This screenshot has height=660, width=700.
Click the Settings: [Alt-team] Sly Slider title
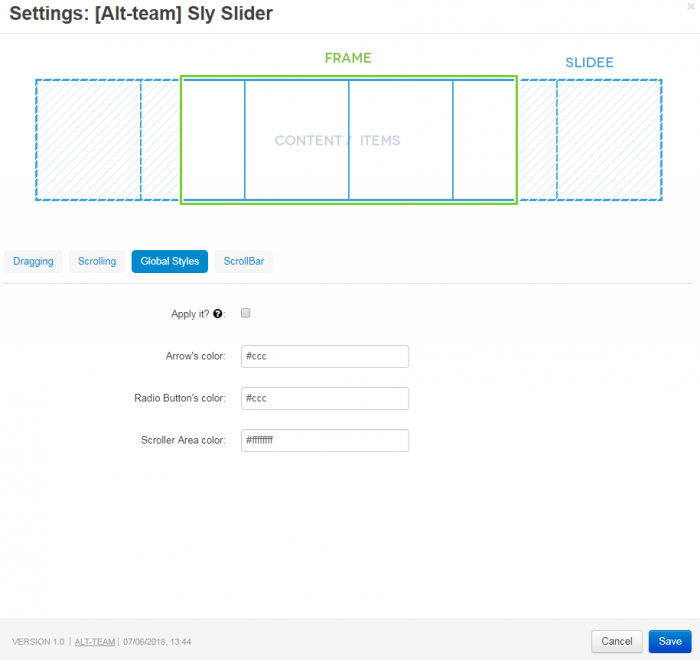tap(141, 13)
